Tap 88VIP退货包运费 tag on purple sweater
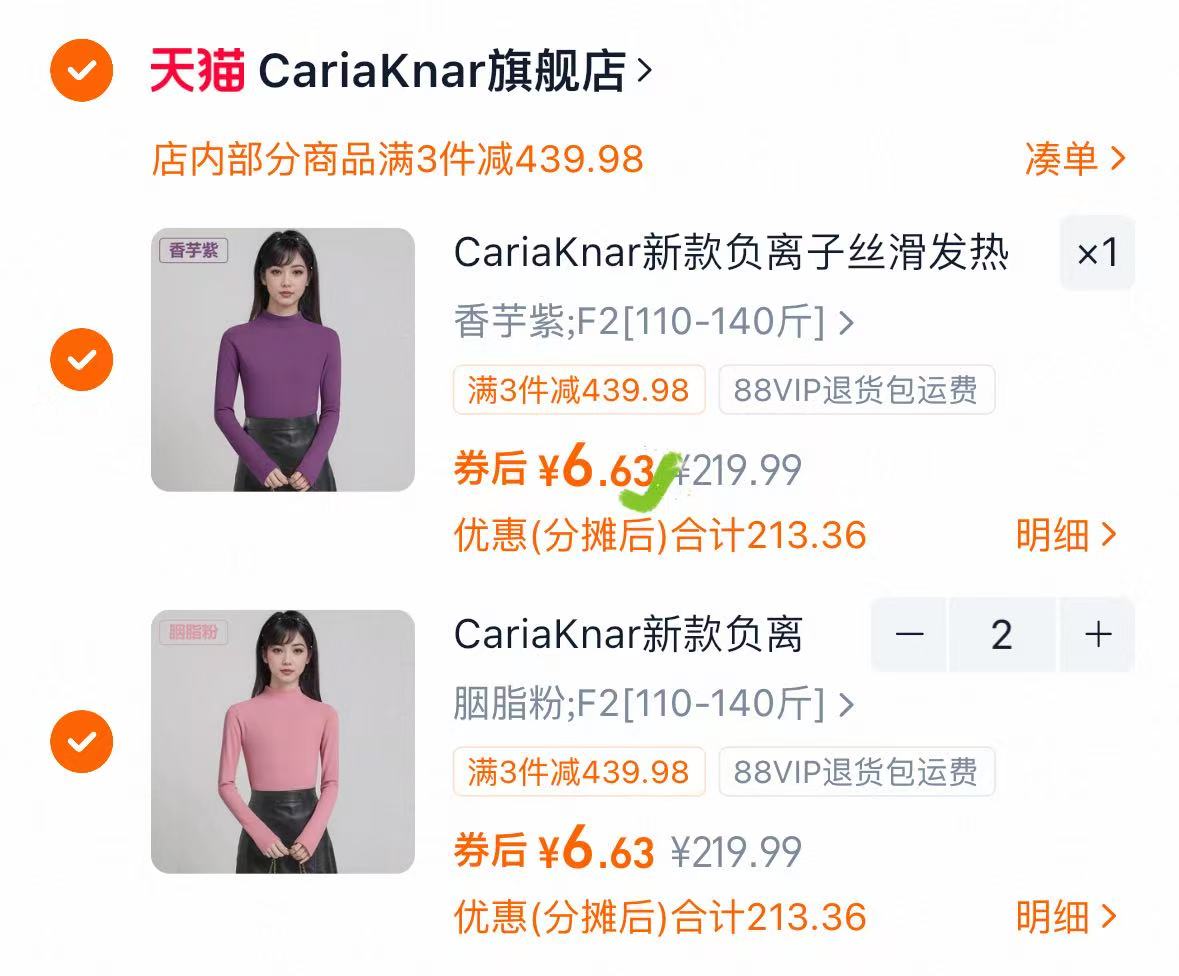Viewport: 1179px width, 976px height. coord(856,389)
